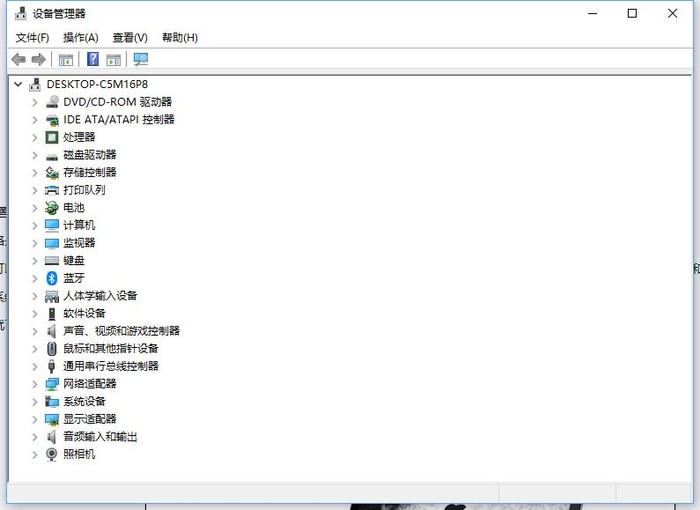Expand the 处理器 processors node
The height and width of the screenshot is (510, 700).
[35, 137]
